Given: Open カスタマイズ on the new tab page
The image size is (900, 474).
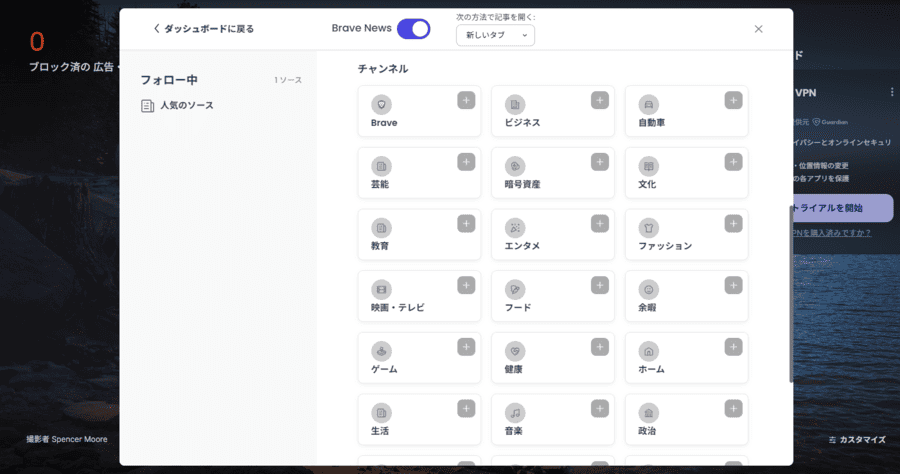Looking at the screenshot, I should [857, 440].
